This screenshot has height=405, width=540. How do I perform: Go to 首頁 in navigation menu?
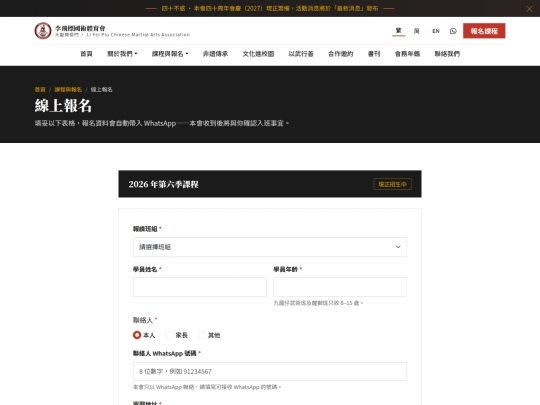pyautogui.click(x=86, y=54)
